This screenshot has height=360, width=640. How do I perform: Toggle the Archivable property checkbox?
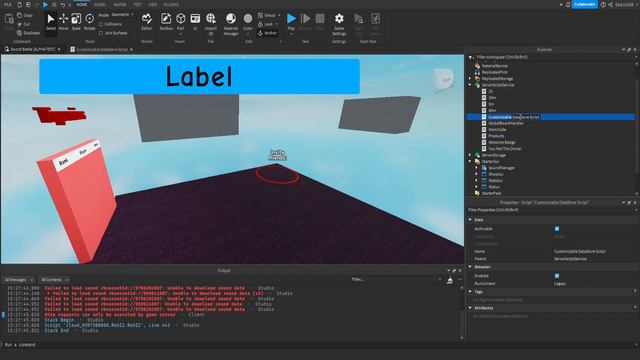pos(557,229)
